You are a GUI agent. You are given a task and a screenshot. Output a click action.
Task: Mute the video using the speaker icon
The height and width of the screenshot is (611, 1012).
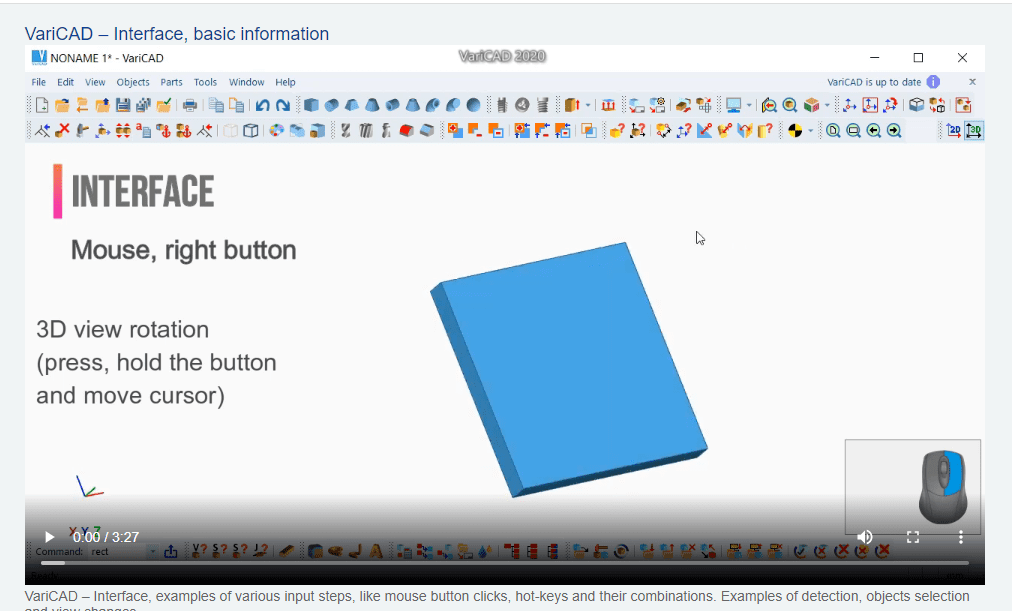pos(865,537)
